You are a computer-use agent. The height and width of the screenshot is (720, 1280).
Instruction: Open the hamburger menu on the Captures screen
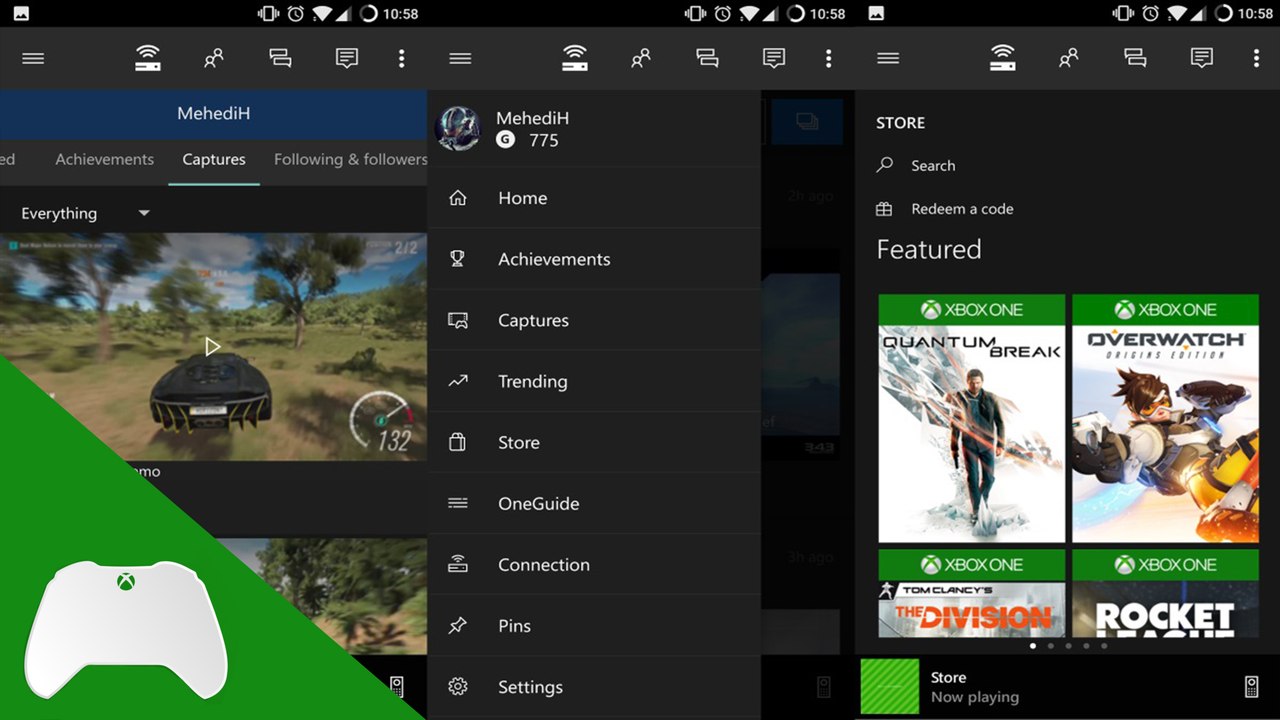pyautogui.click(x=33, y=58)
